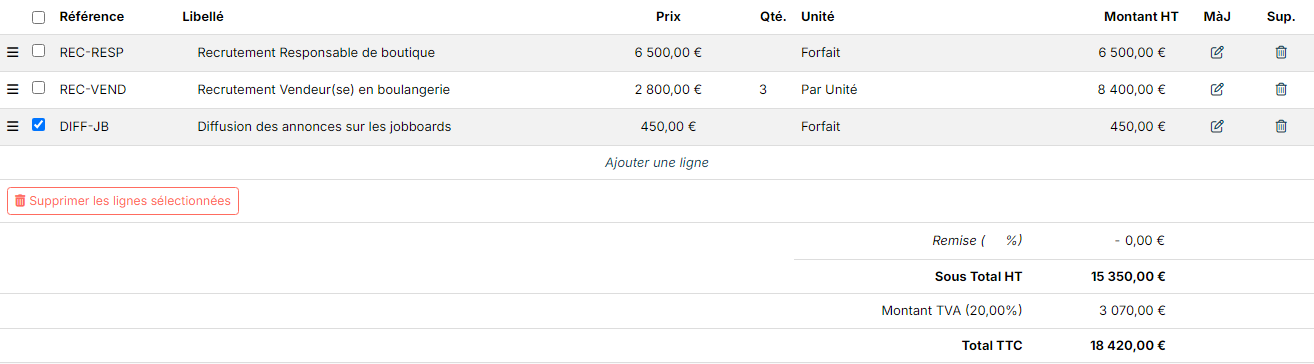
Task: Check the REC-VEND row checkbox
Action: [38, 88]
